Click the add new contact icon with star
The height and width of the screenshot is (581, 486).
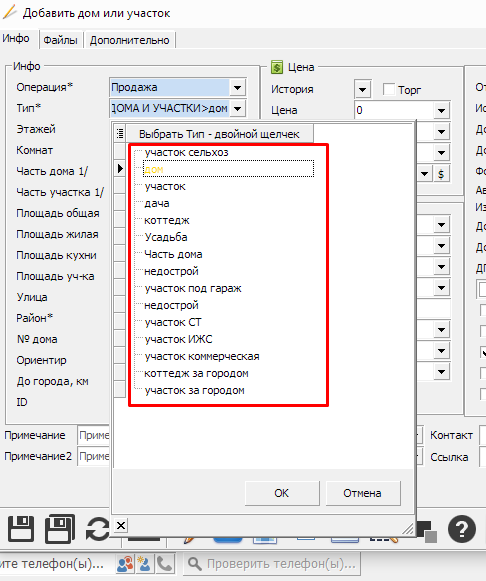(144, 564)
